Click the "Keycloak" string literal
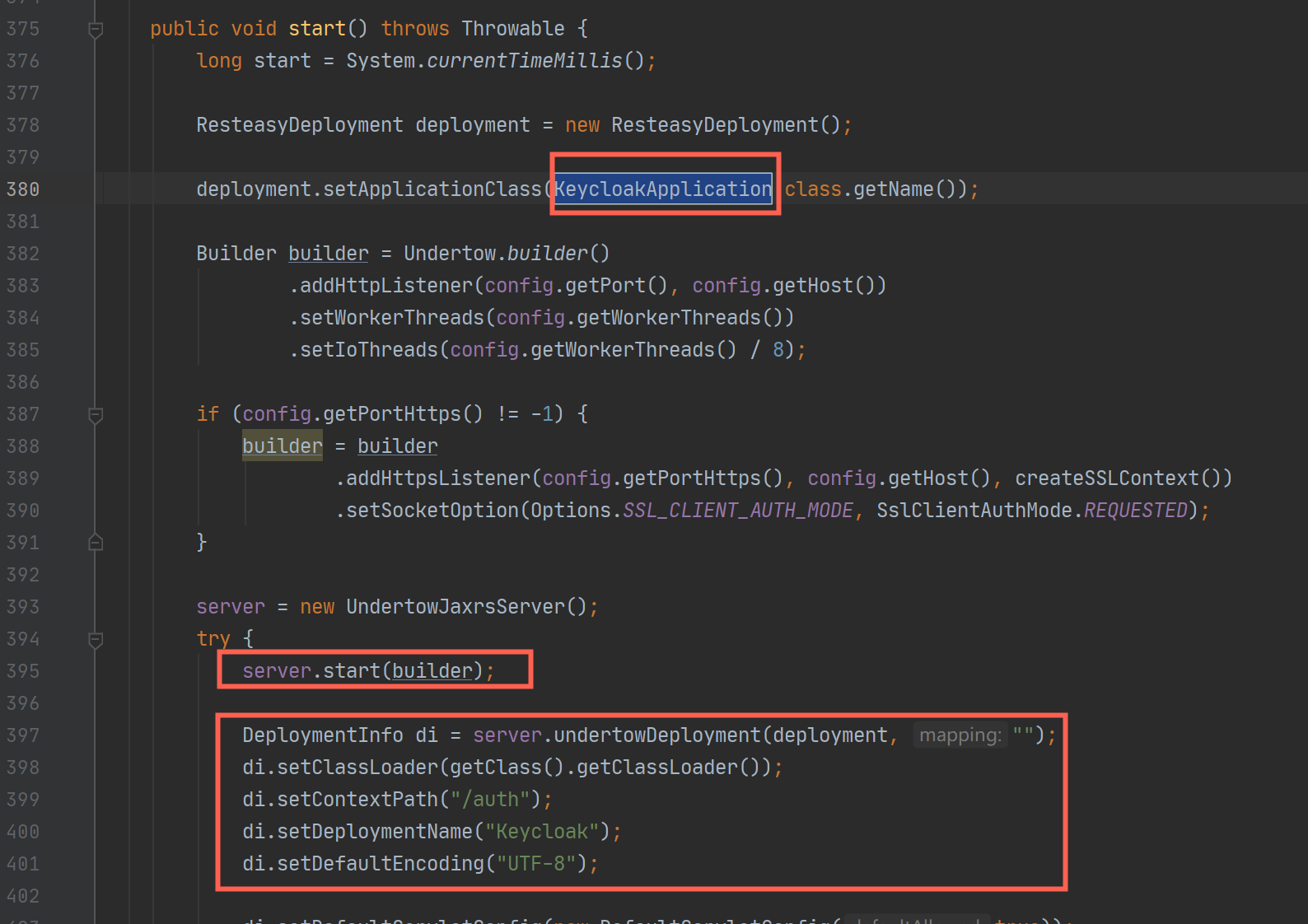 542,832
